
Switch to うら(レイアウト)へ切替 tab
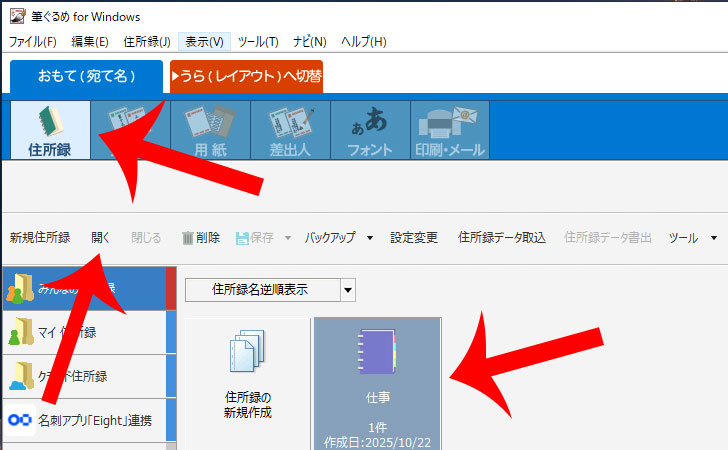tap(246, 76)
